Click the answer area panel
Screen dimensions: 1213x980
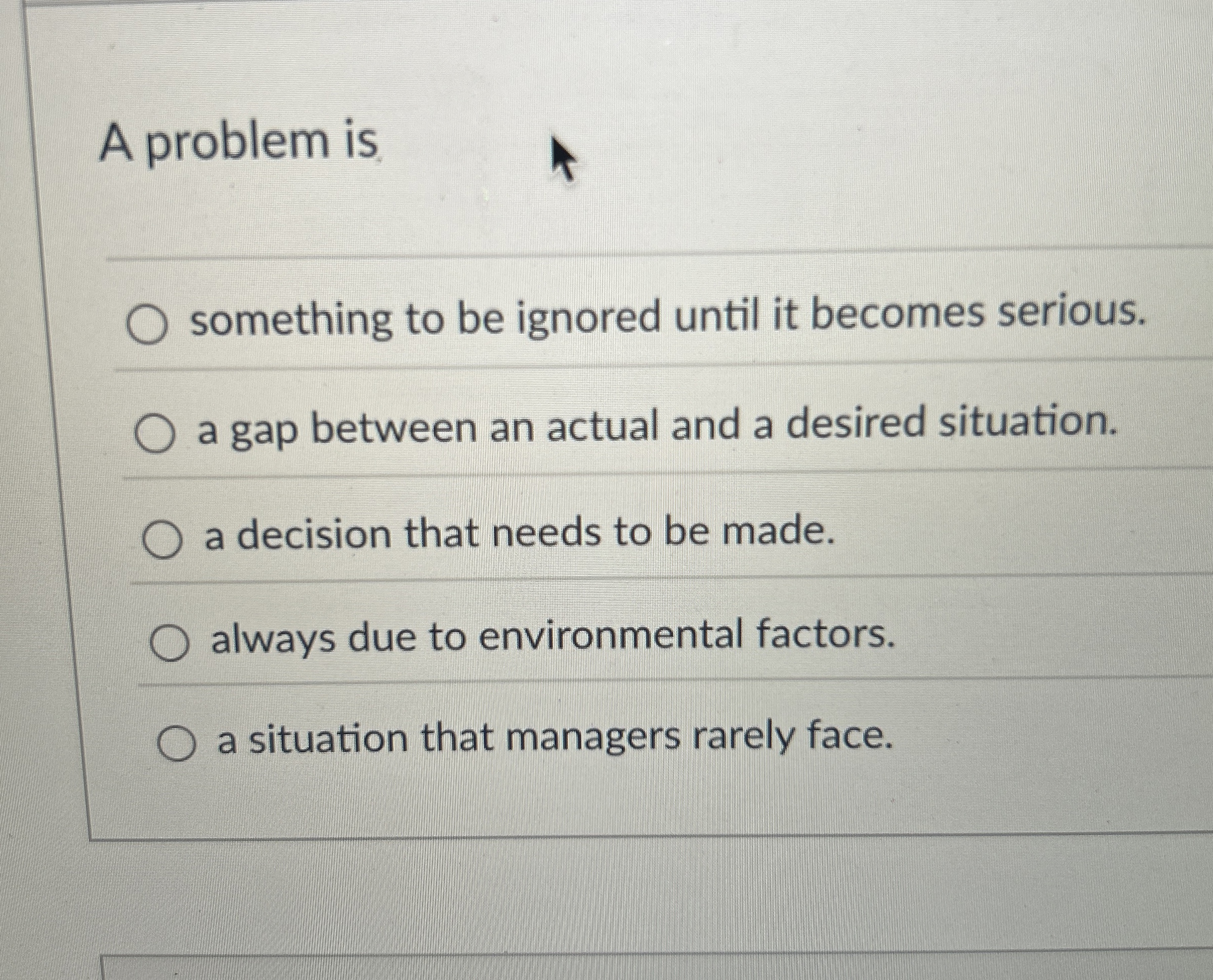tap(621, 536)
